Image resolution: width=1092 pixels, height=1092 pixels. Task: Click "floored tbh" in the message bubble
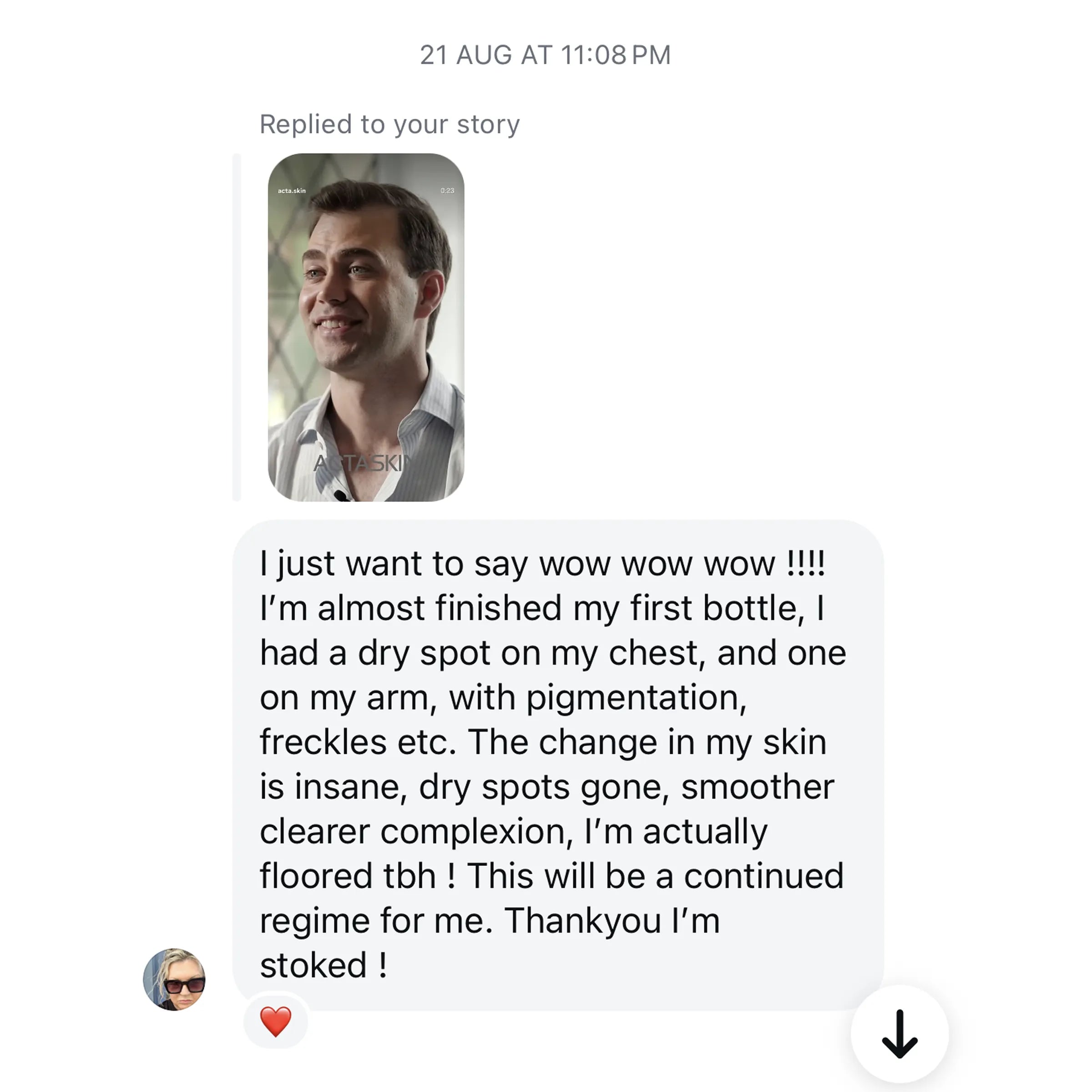(x=348, y=876)
